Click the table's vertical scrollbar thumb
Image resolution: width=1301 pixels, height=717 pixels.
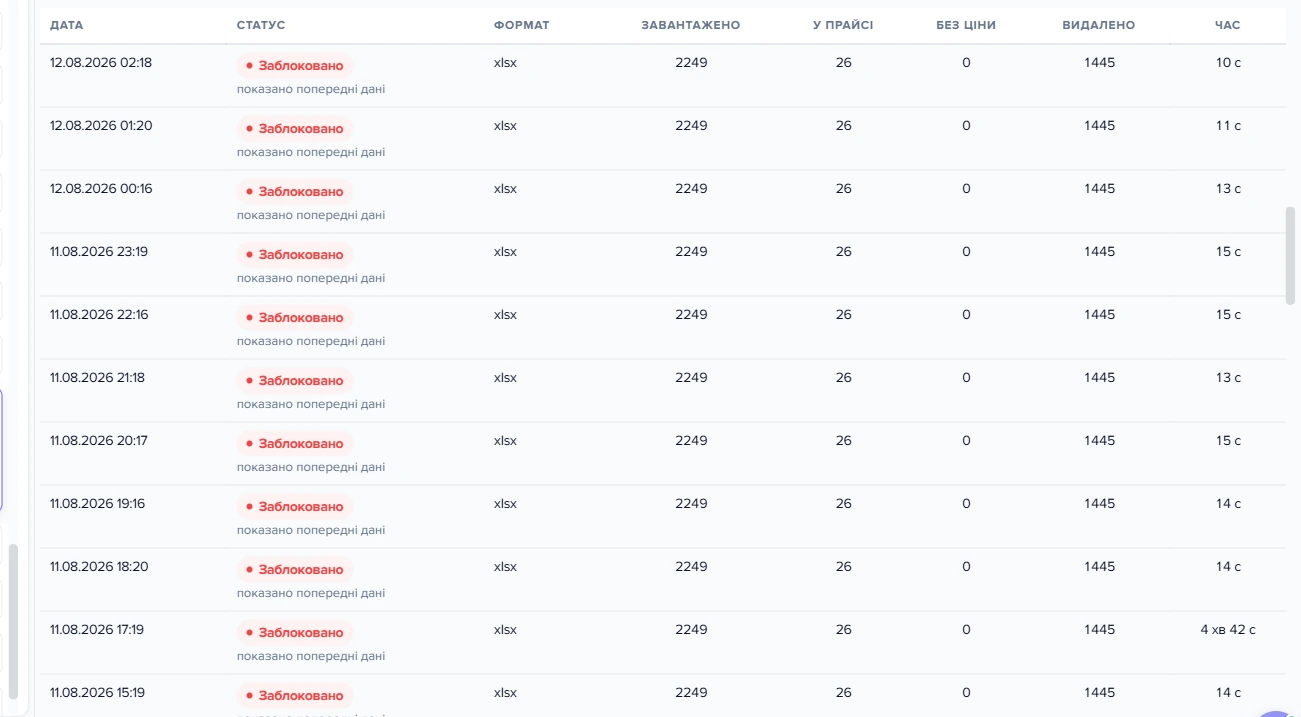point(1290,254)
